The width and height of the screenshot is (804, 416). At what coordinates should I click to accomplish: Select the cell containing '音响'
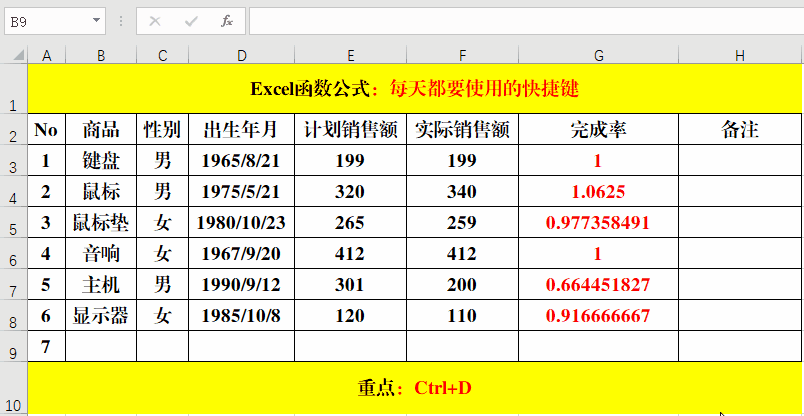pos(101,253)
